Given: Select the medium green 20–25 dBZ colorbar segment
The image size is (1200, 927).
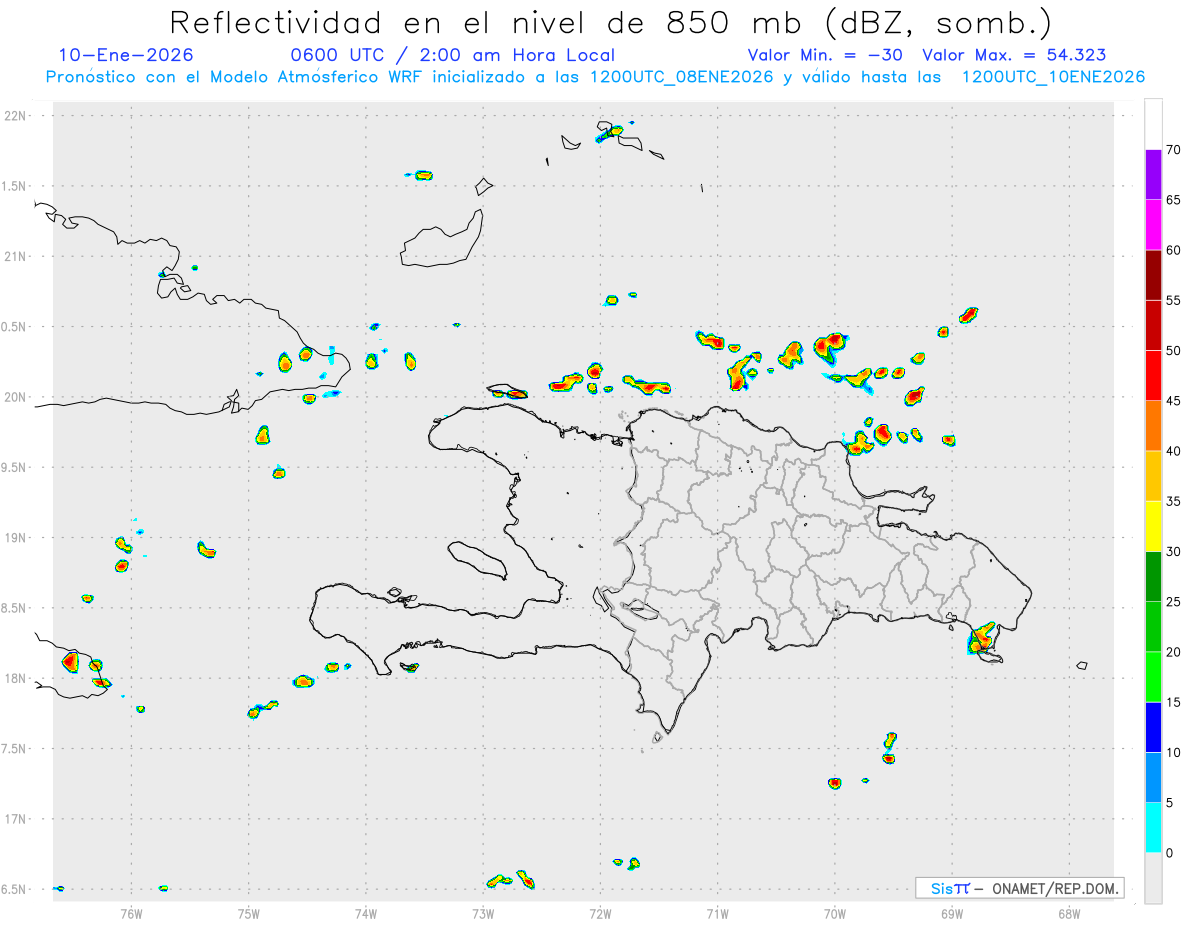Looking at the screenshot, I should (x=1153, y=627).
